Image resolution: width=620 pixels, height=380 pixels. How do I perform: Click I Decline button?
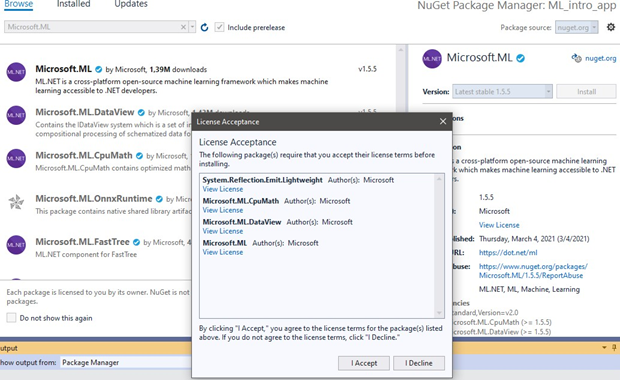(x=419, y=363)
